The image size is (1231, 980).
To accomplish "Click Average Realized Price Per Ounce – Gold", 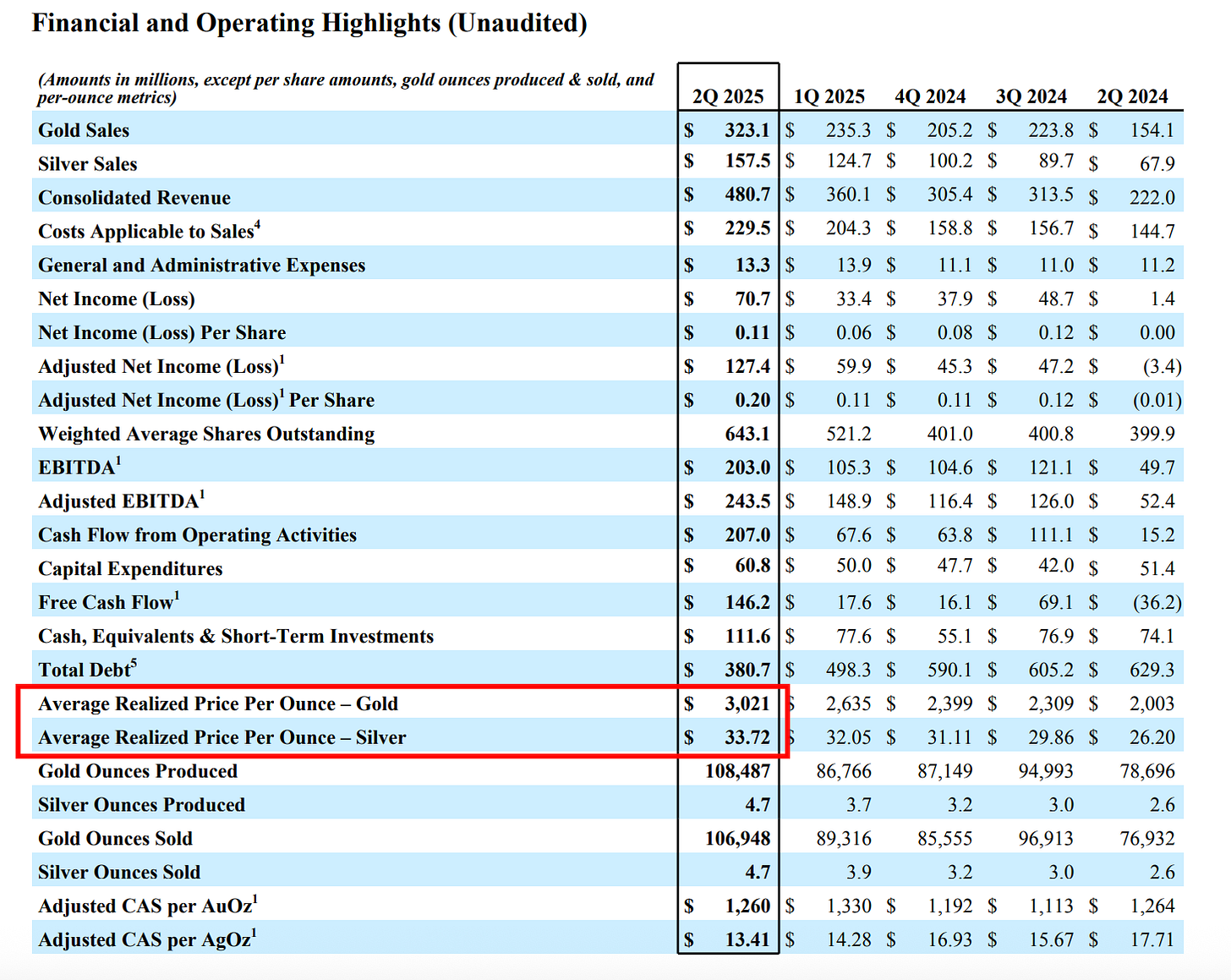I will click(218, 704).
